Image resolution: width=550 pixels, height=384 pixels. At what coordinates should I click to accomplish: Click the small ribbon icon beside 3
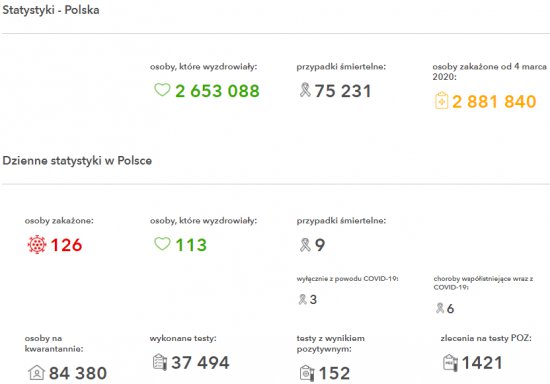click(302, 299)
